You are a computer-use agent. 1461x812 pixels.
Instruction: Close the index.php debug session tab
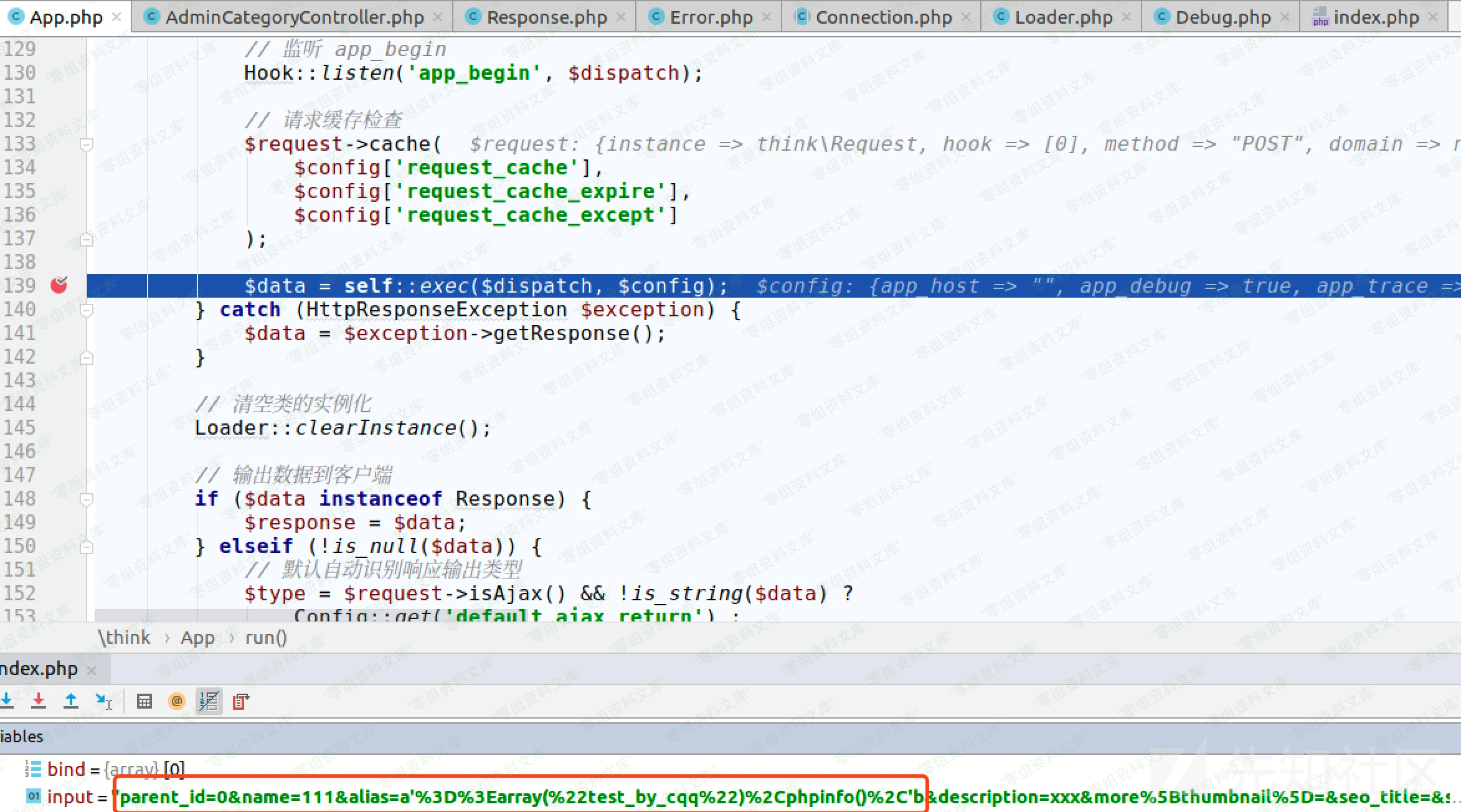(92, 670)
